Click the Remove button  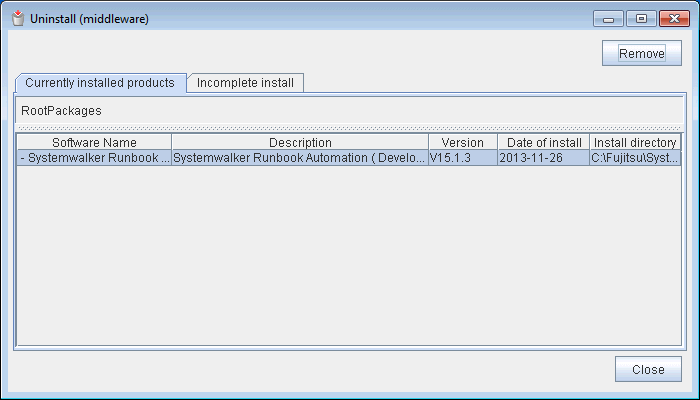[x=642, y=53]
